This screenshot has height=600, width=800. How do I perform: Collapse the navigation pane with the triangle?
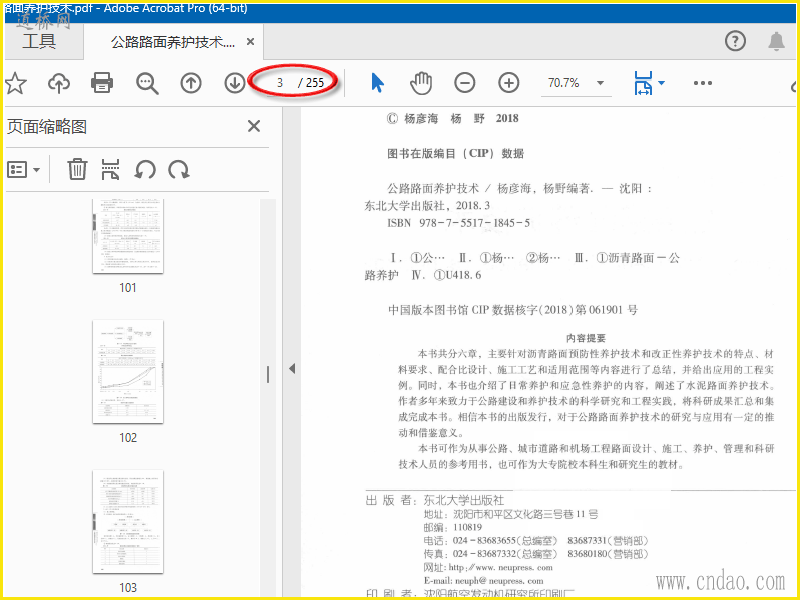point(292,368)
